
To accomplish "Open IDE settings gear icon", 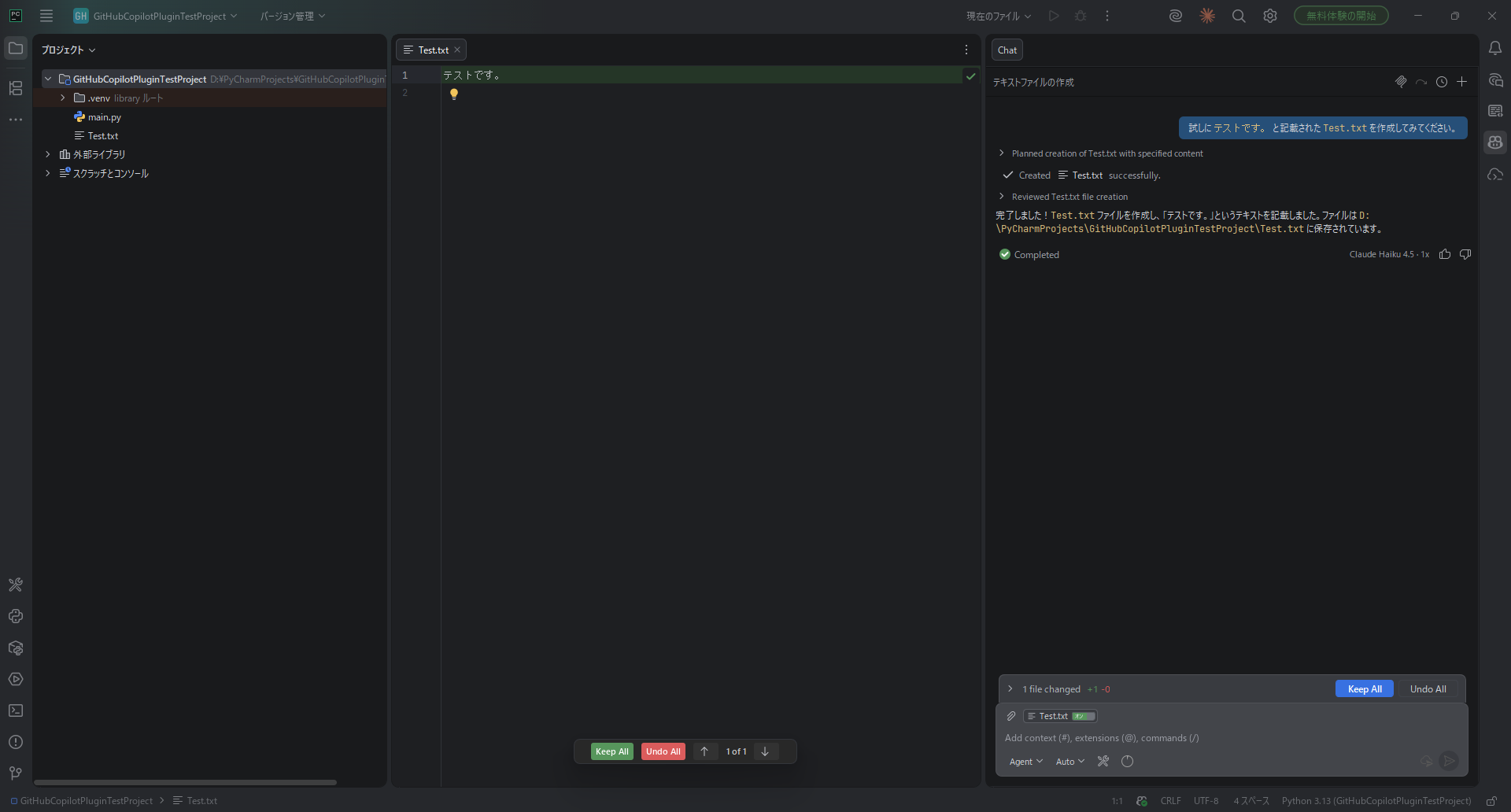I will tap(1270, 16).
